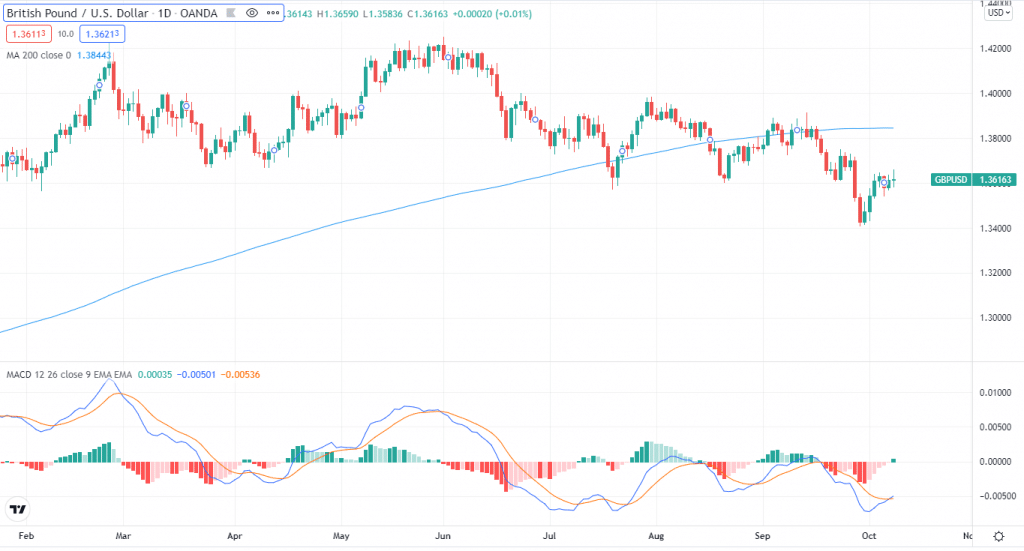Click the 1.36163 current price label

click(x=995, y=180)
